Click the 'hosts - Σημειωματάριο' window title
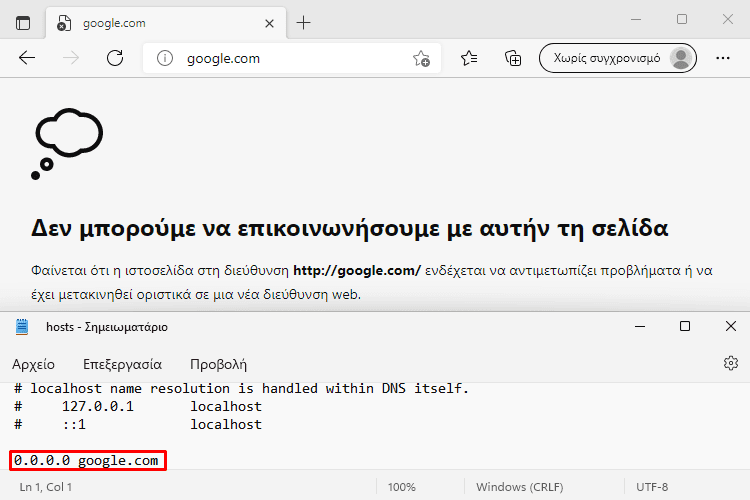Viewport: 750px width, 500px height. tap(107, 327)
